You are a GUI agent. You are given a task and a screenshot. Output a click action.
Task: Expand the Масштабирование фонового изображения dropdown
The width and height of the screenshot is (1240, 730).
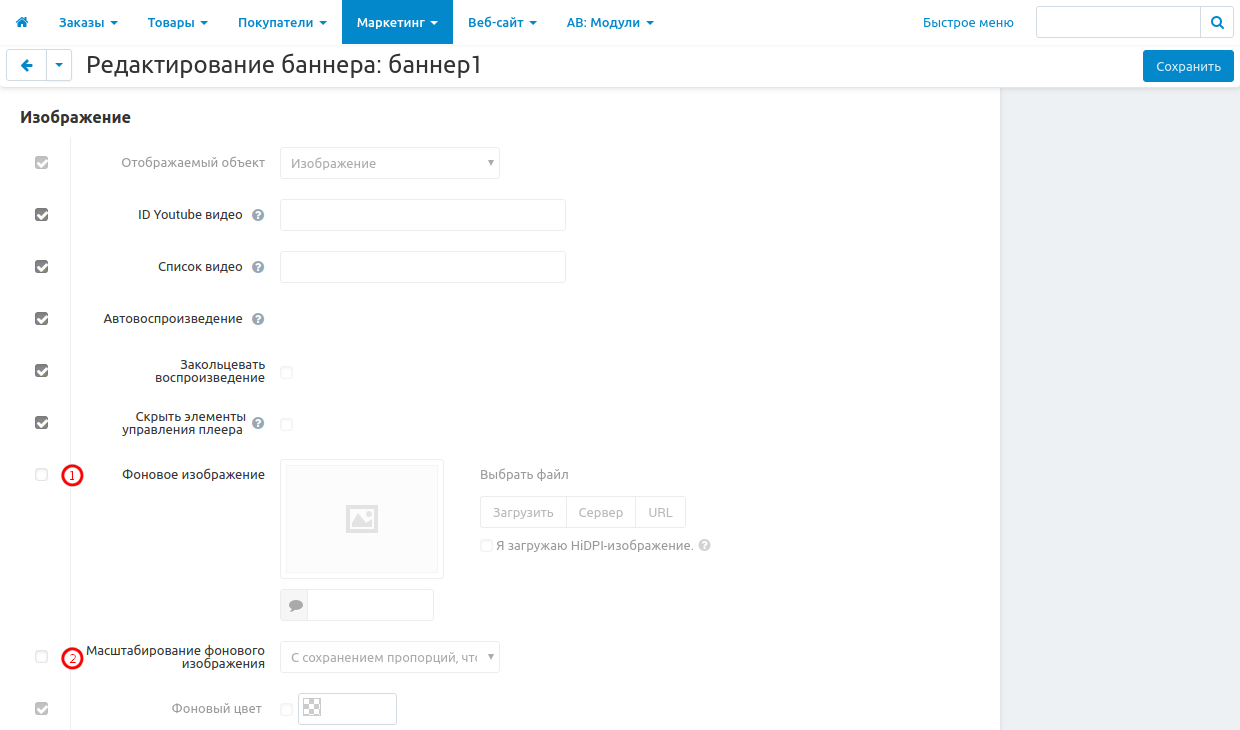click(389, 657)
